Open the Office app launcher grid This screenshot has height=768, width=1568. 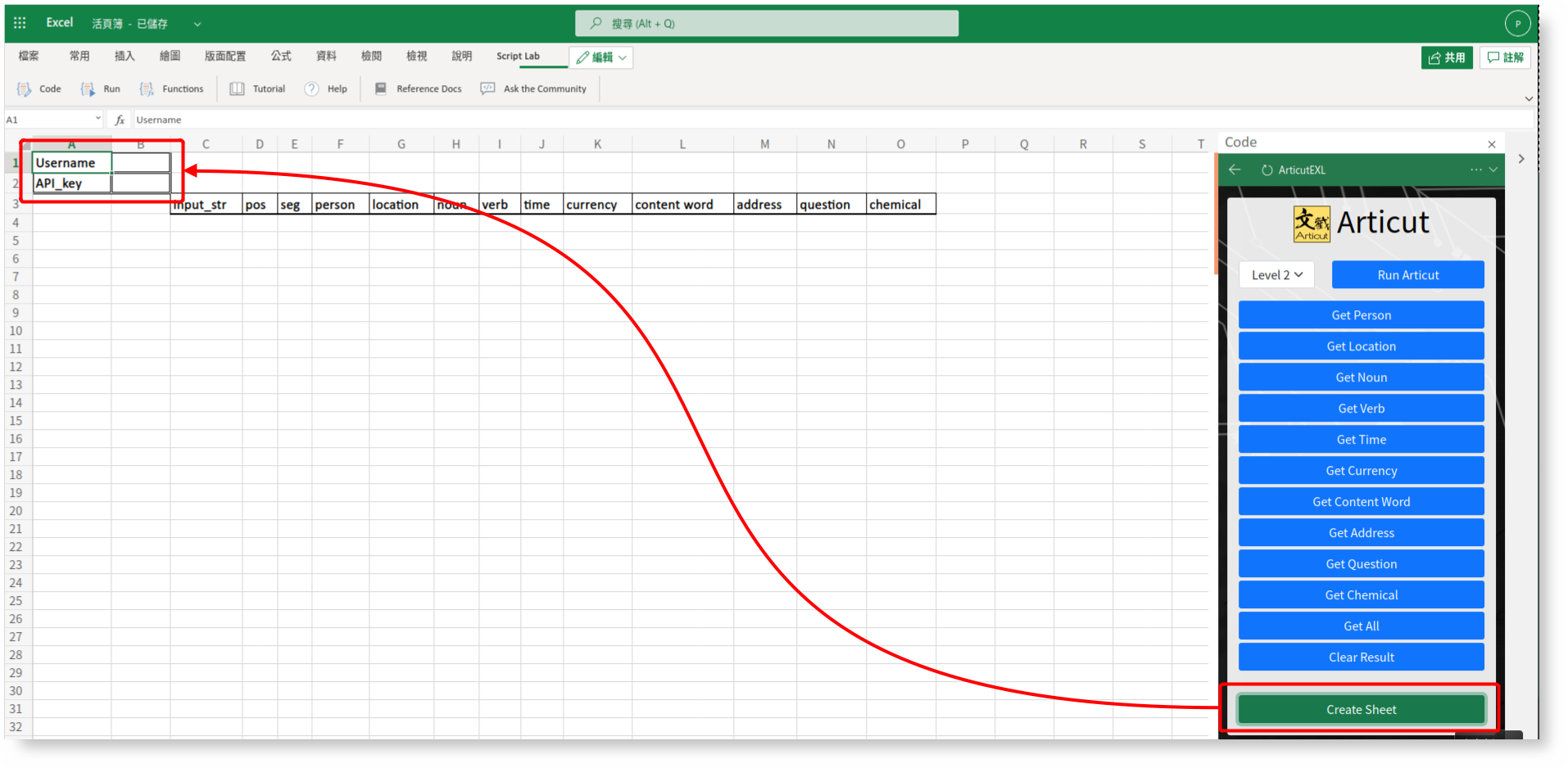pos(20,23)
